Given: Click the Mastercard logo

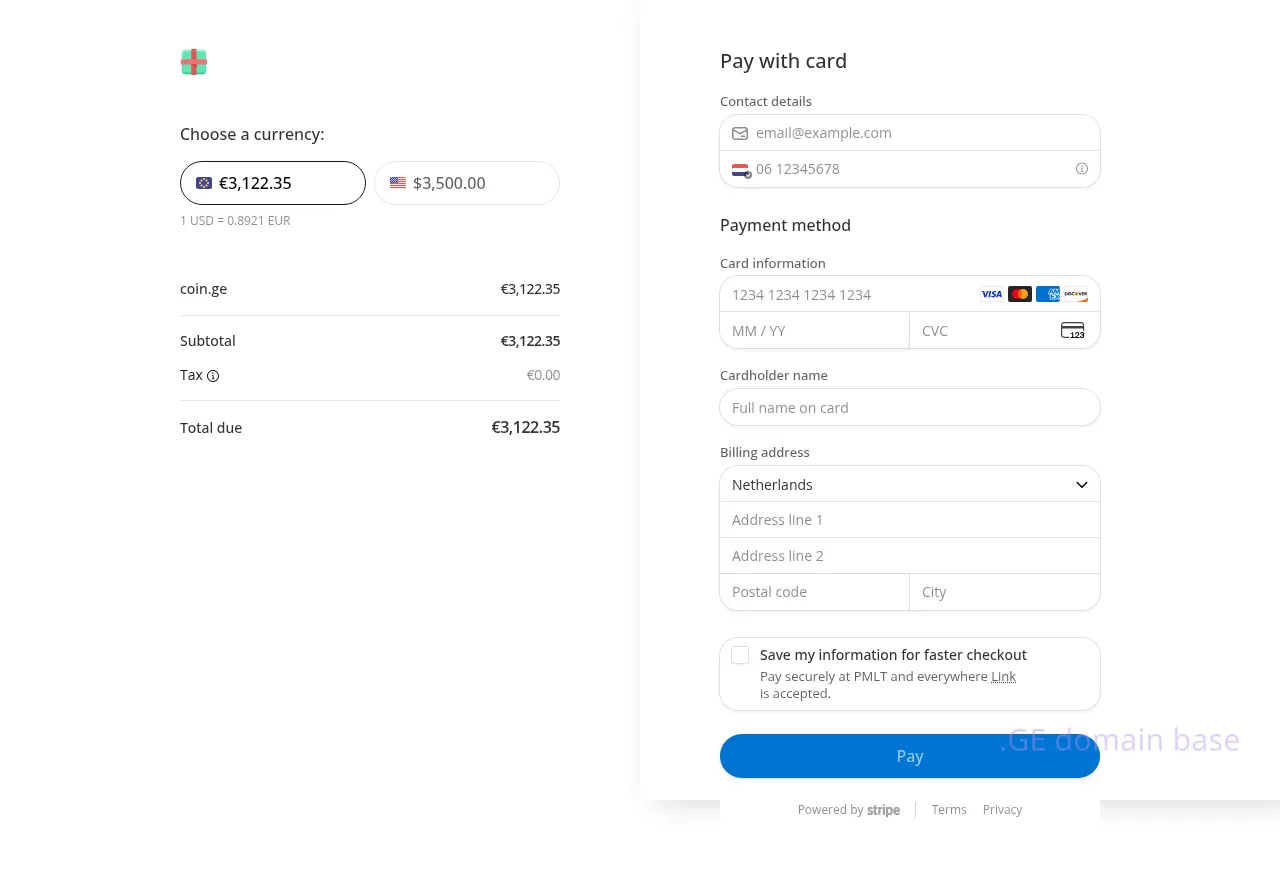Looking at the screenshot, I should coord(1019,294).
